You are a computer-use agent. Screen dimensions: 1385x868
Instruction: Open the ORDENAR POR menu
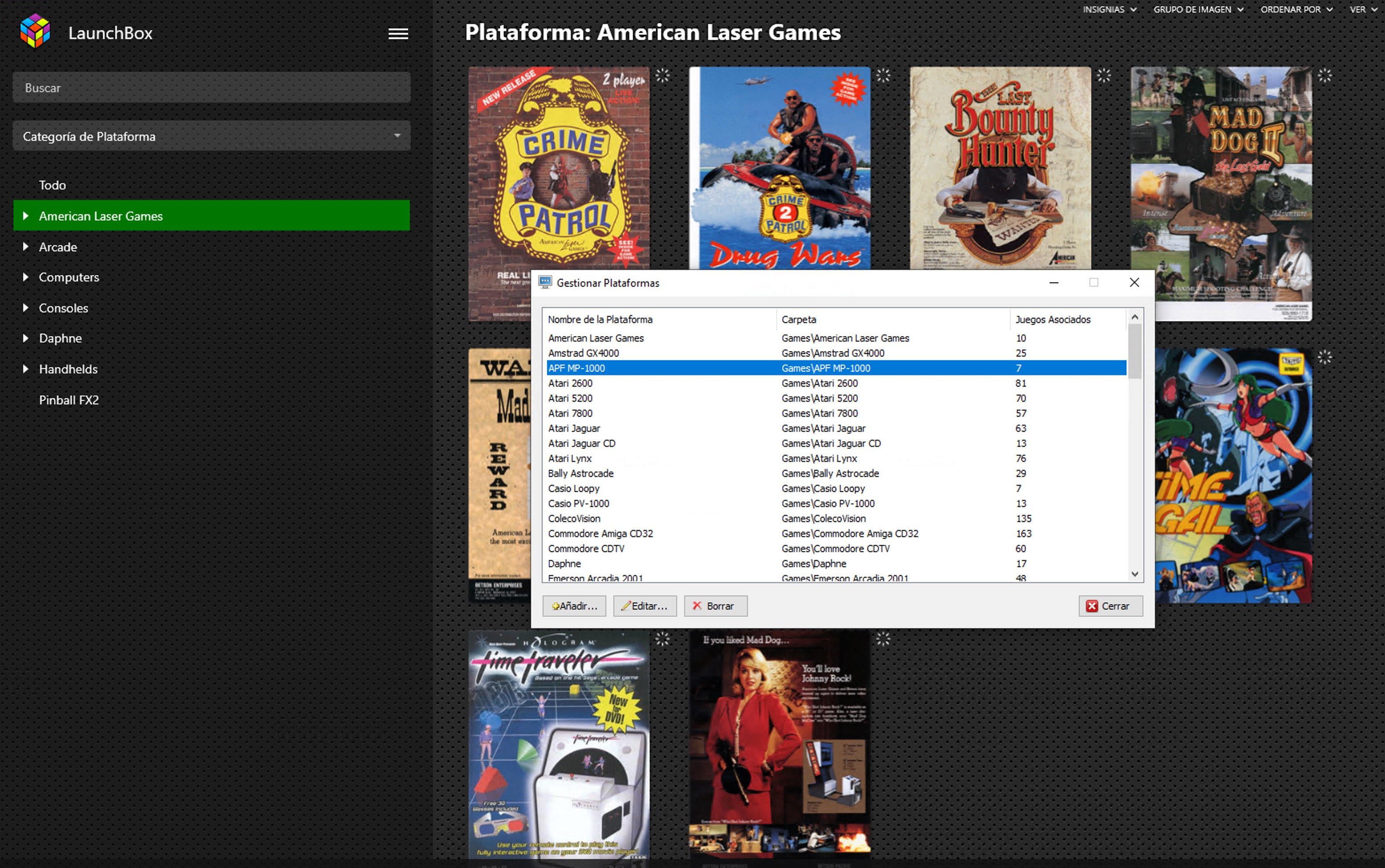coord(1297,9)
